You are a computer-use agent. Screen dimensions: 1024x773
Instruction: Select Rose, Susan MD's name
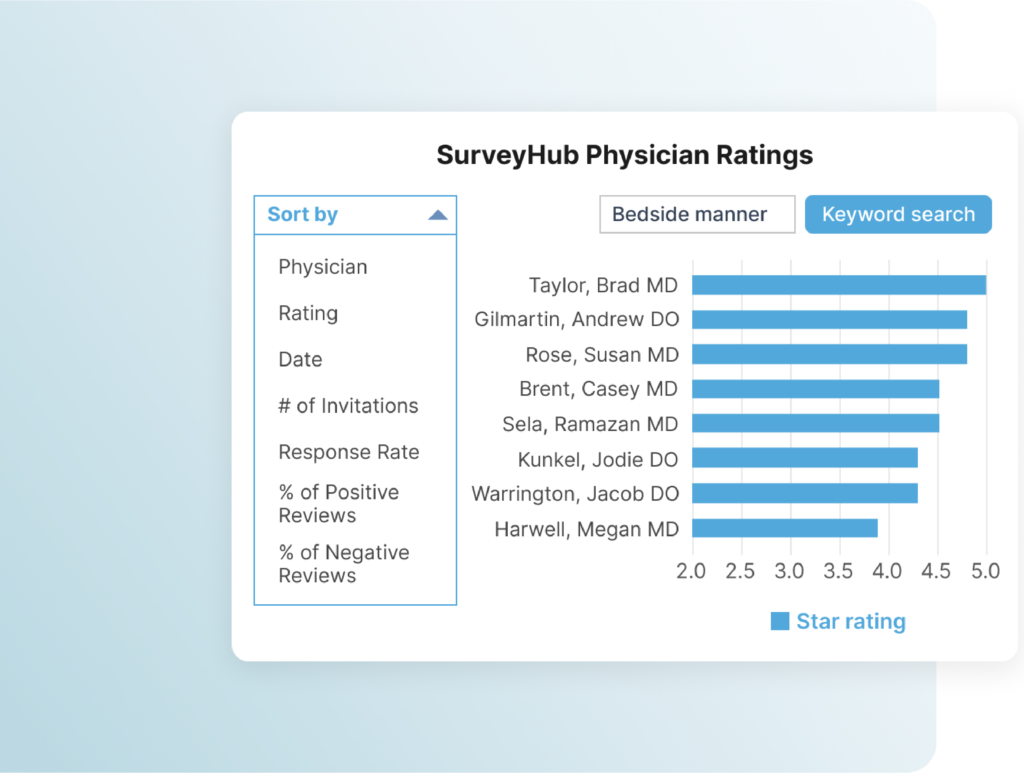[601, 354]
